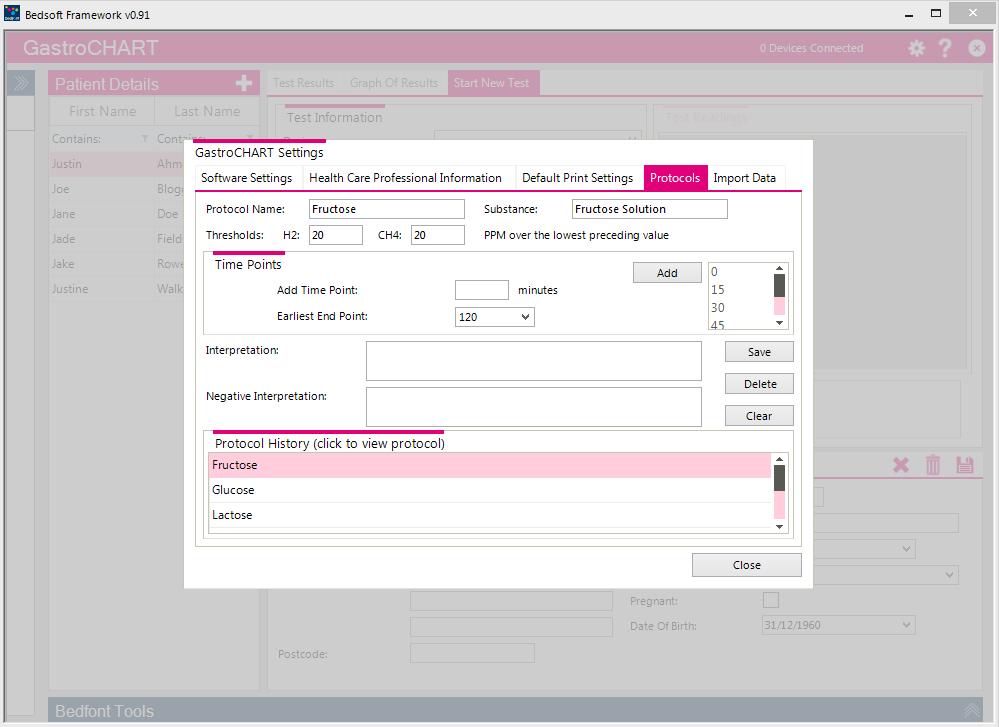The width and height of the screenshot is (999, 727).
Task: Click Negative Interpretation text box
Action: click(x=534, y=407)
